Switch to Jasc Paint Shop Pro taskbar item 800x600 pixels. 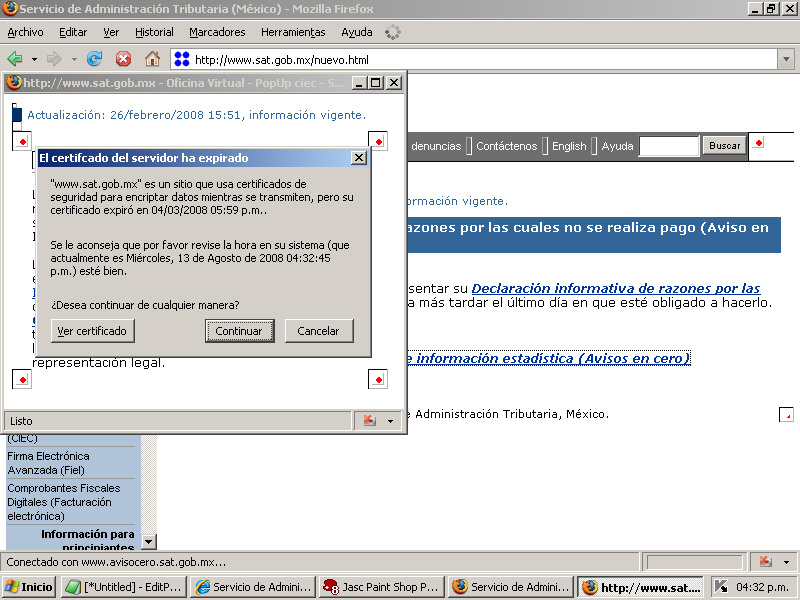coord(382,587)
